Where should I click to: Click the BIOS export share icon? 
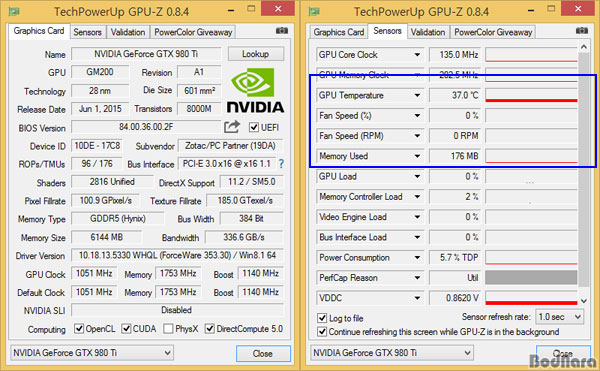click(x=232, y=127)
